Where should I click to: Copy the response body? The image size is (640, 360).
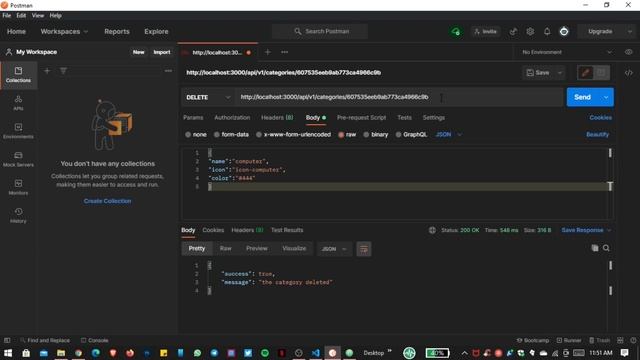(595, 248)
